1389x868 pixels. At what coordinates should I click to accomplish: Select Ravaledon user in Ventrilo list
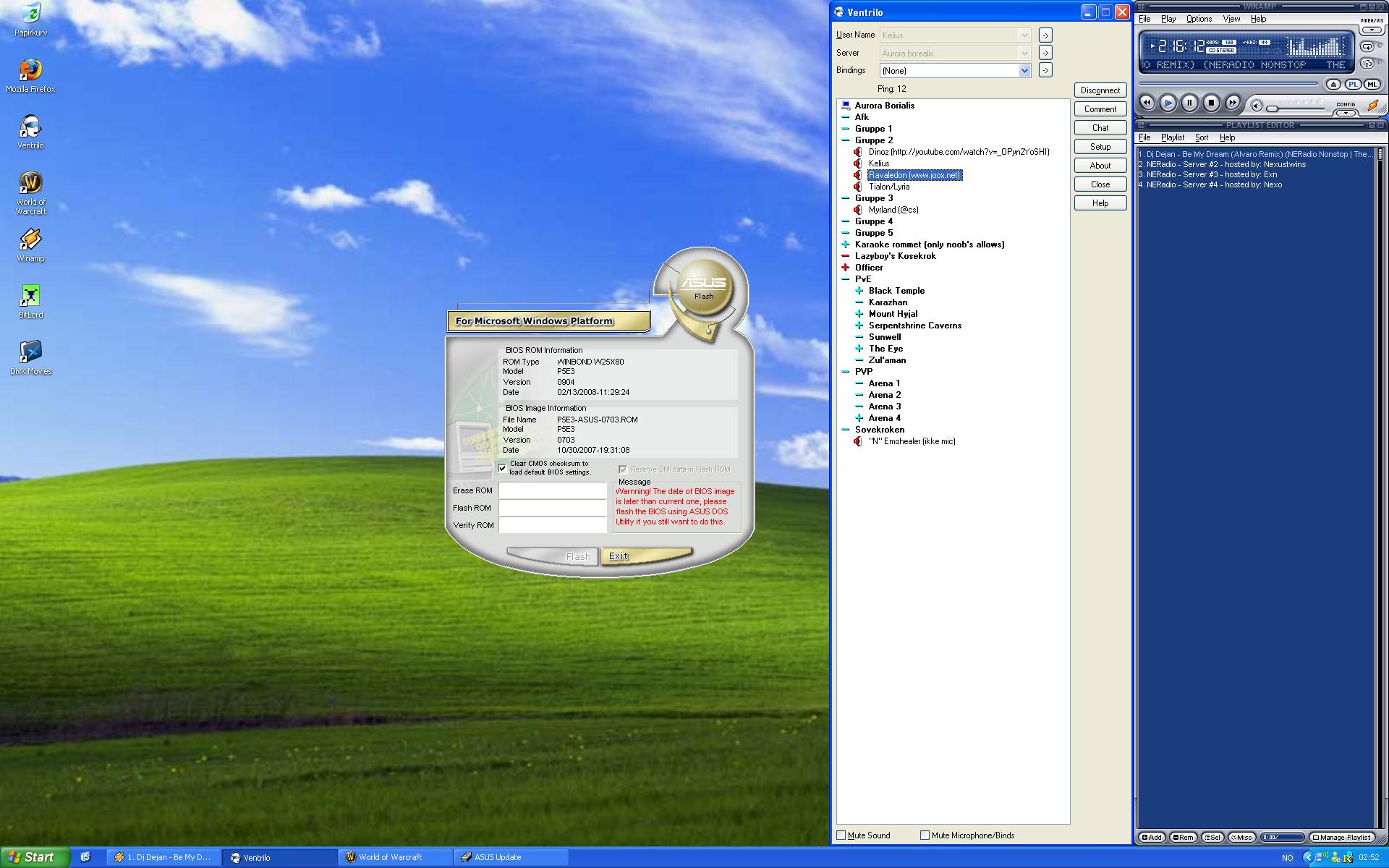tap(914, 175)
